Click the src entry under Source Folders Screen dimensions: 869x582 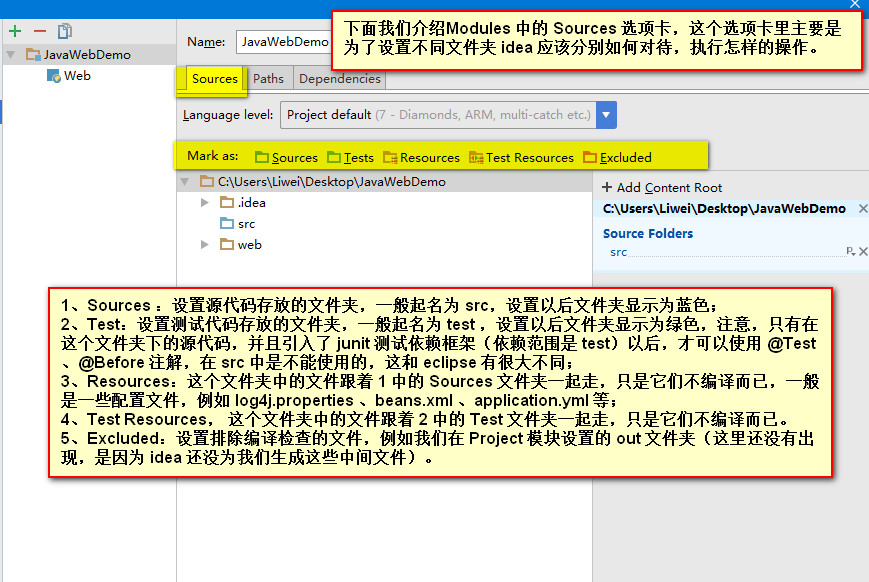click(618, 252)
